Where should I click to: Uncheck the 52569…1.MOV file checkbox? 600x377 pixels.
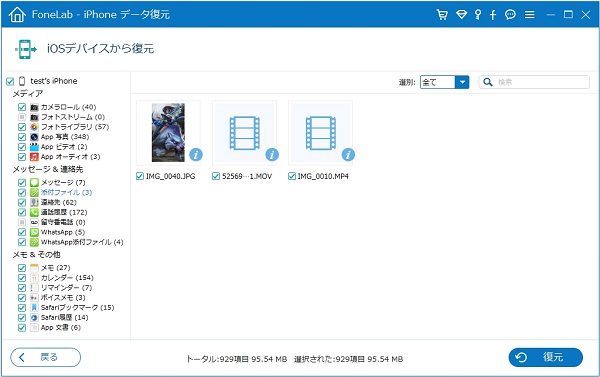point(216,176)
